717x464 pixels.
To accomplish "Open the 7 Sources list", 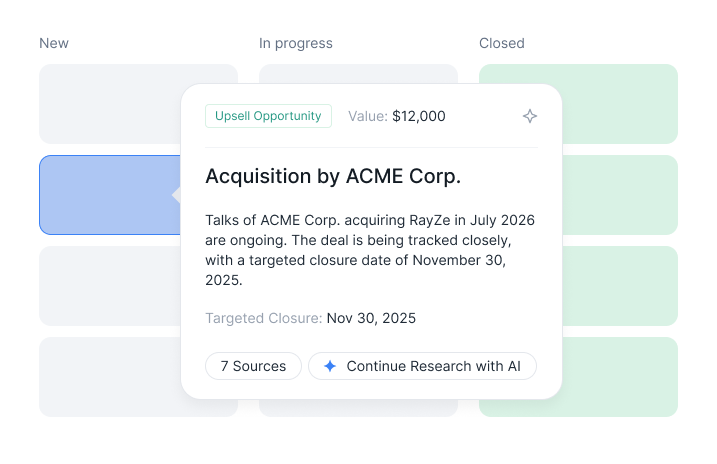I will (x=253, y=366).
